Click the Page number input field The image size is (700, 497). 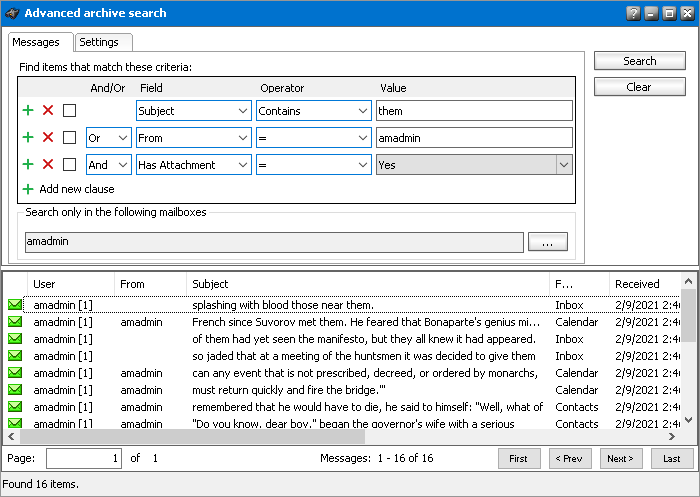click(83, 458)
